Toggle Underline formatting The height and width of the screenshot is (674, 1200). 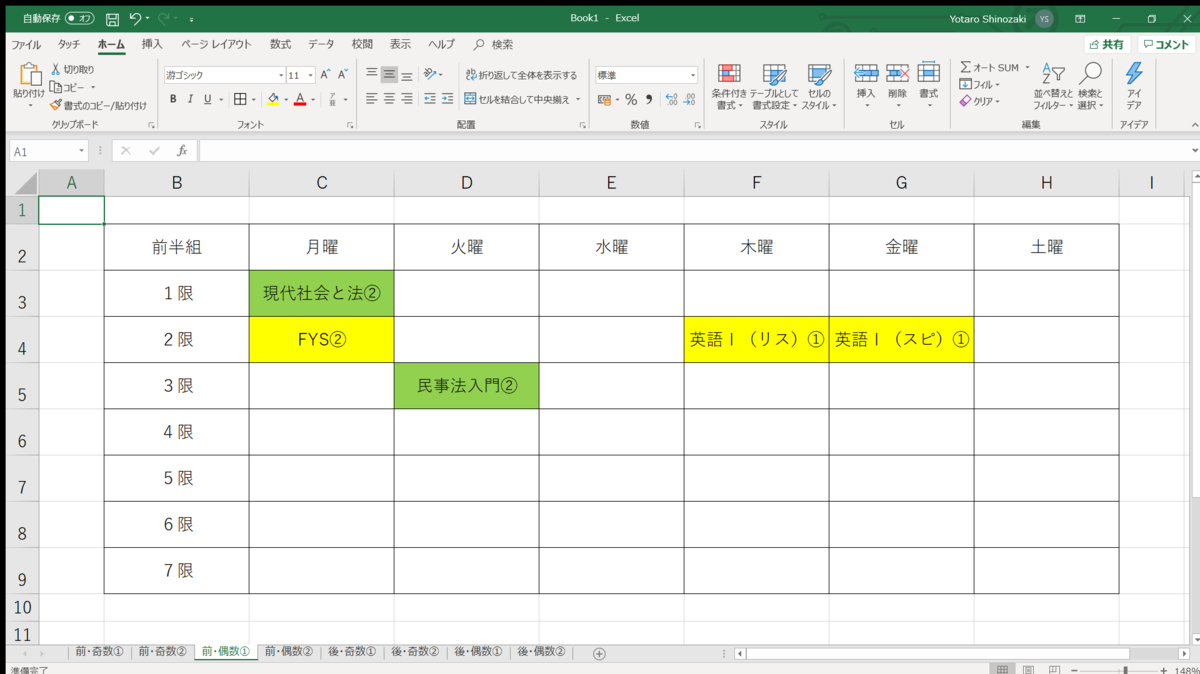(207, 99)
